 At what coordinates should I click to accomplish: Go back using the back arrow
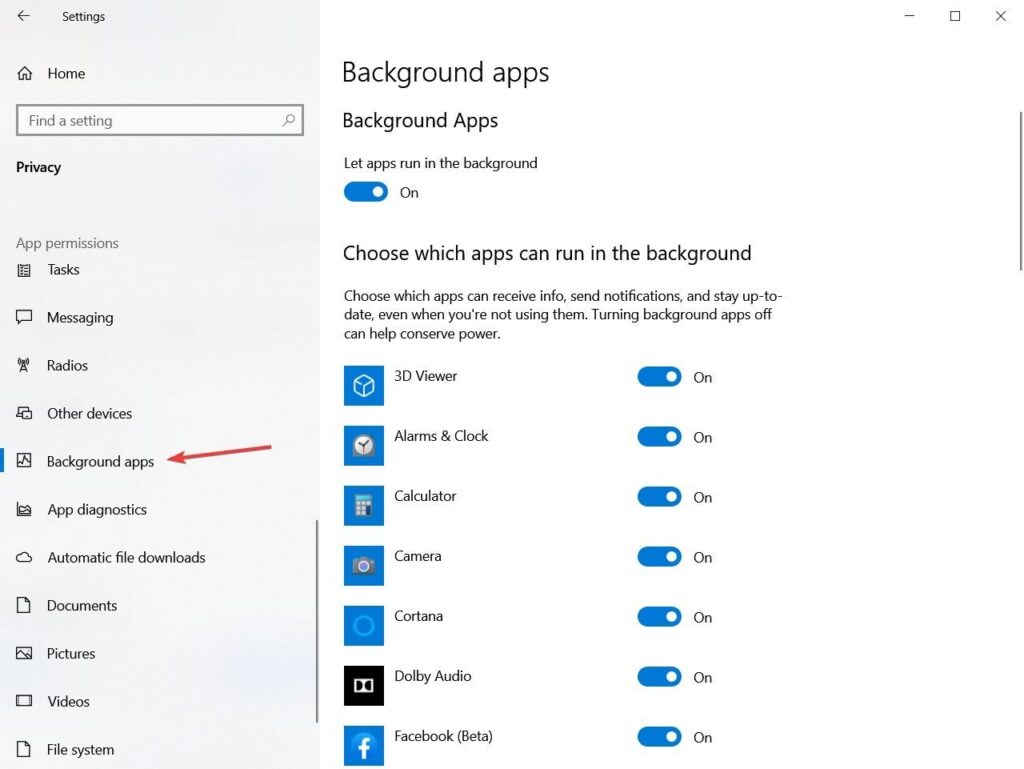[x=24, y=16]
